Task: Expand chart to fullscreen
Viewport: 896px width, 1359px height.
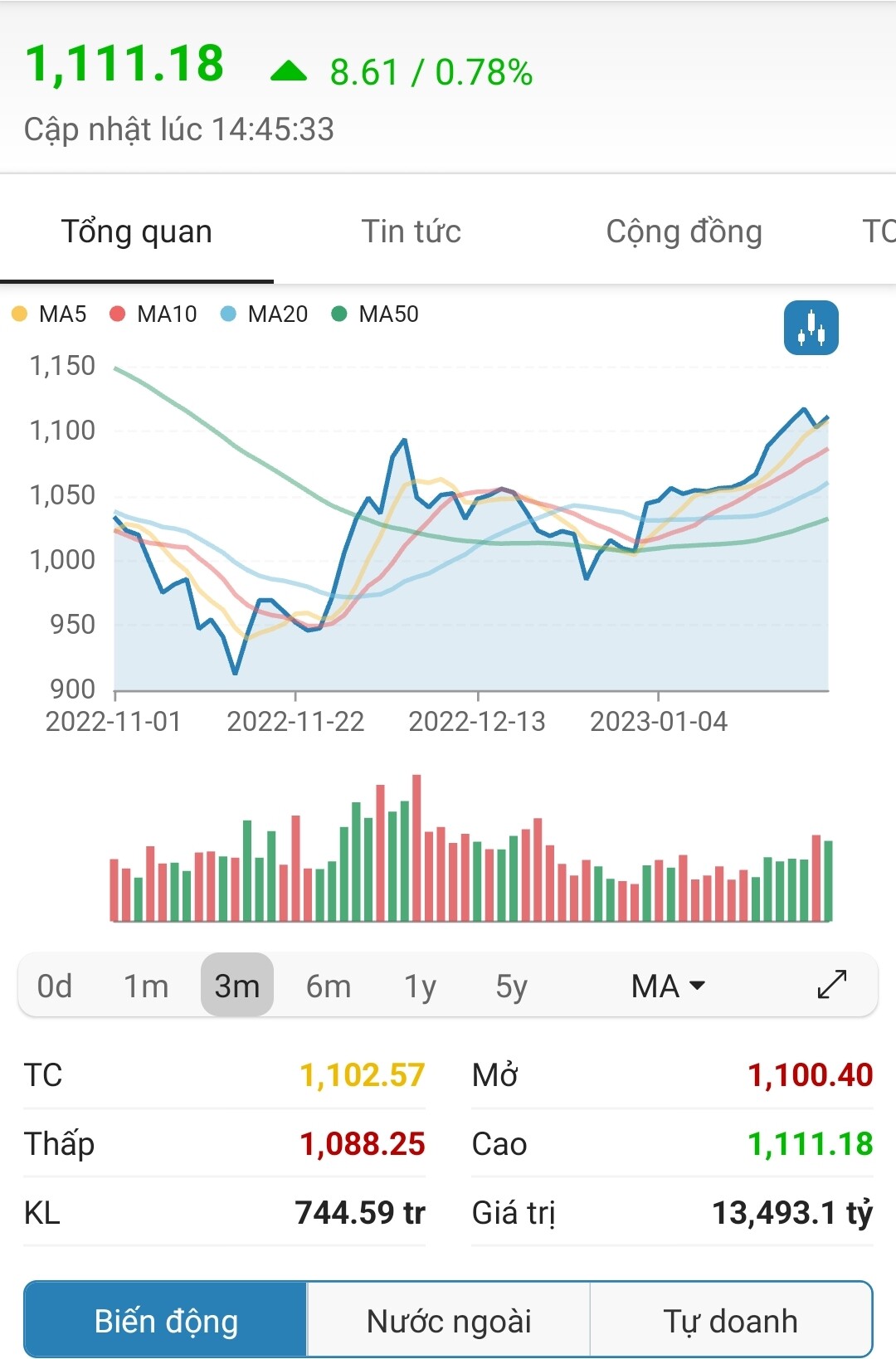Action: (831, 985)
